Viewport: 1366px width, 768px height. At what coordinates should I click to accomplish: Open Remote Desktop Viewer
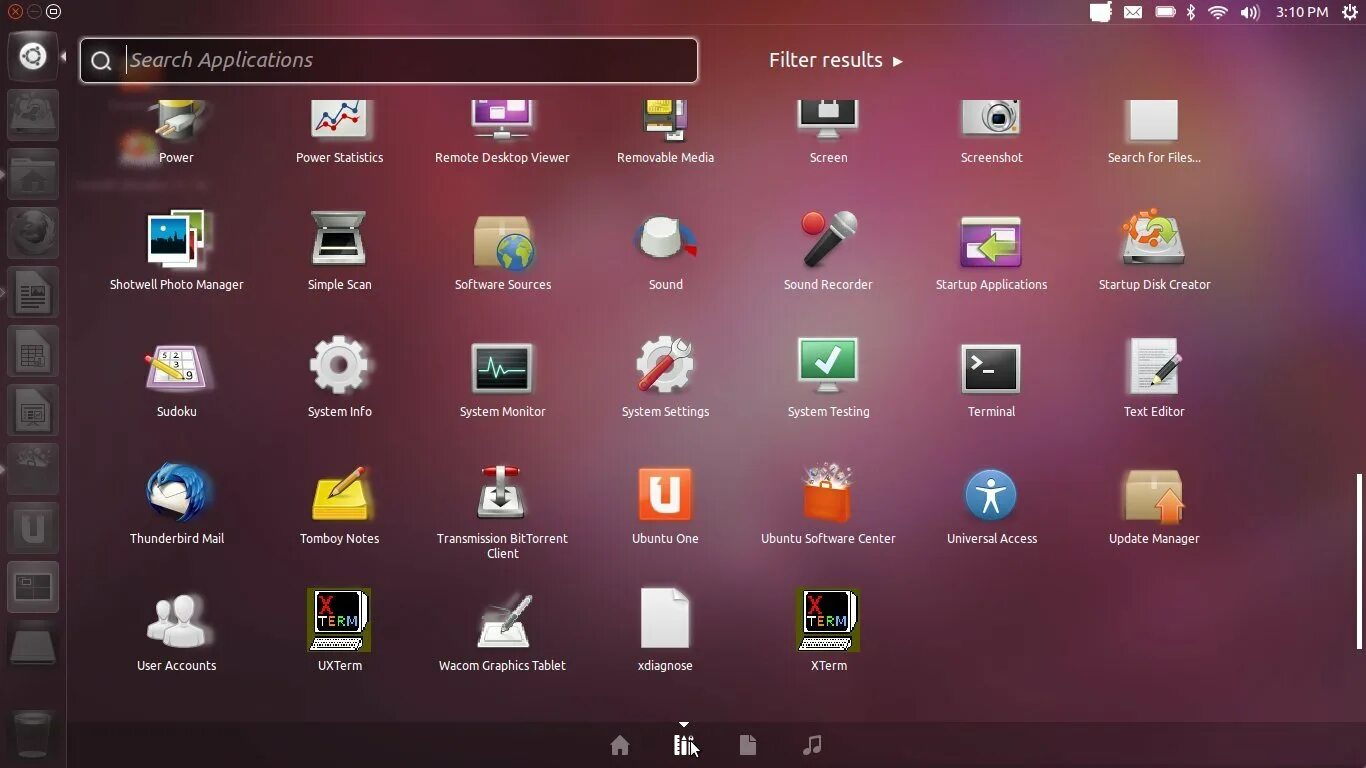502,132
